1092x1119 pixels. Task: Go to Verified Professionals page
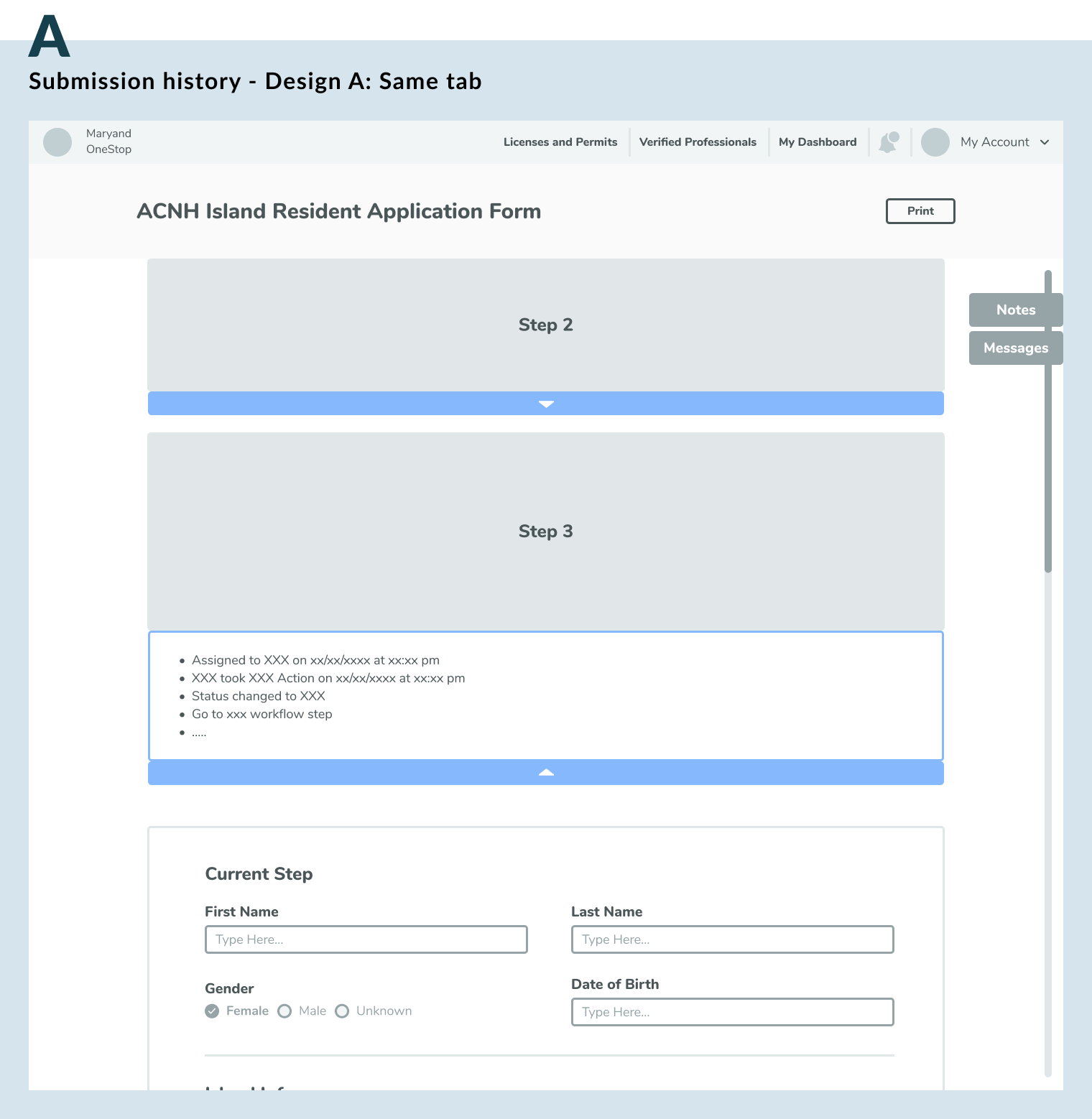[x=698, y=142]
